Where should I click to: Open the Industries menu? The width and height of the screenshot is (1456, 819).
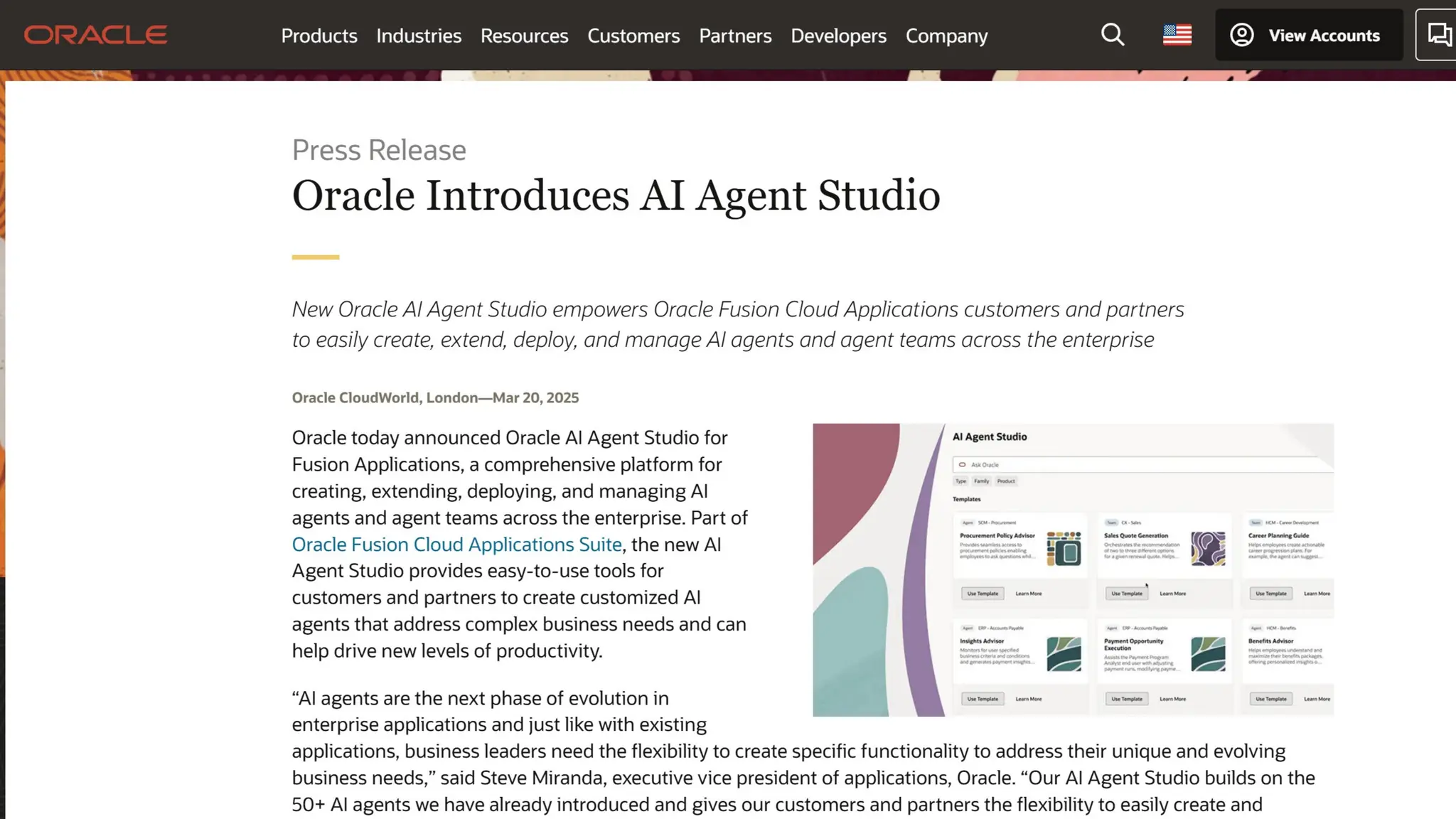[419, 36]
